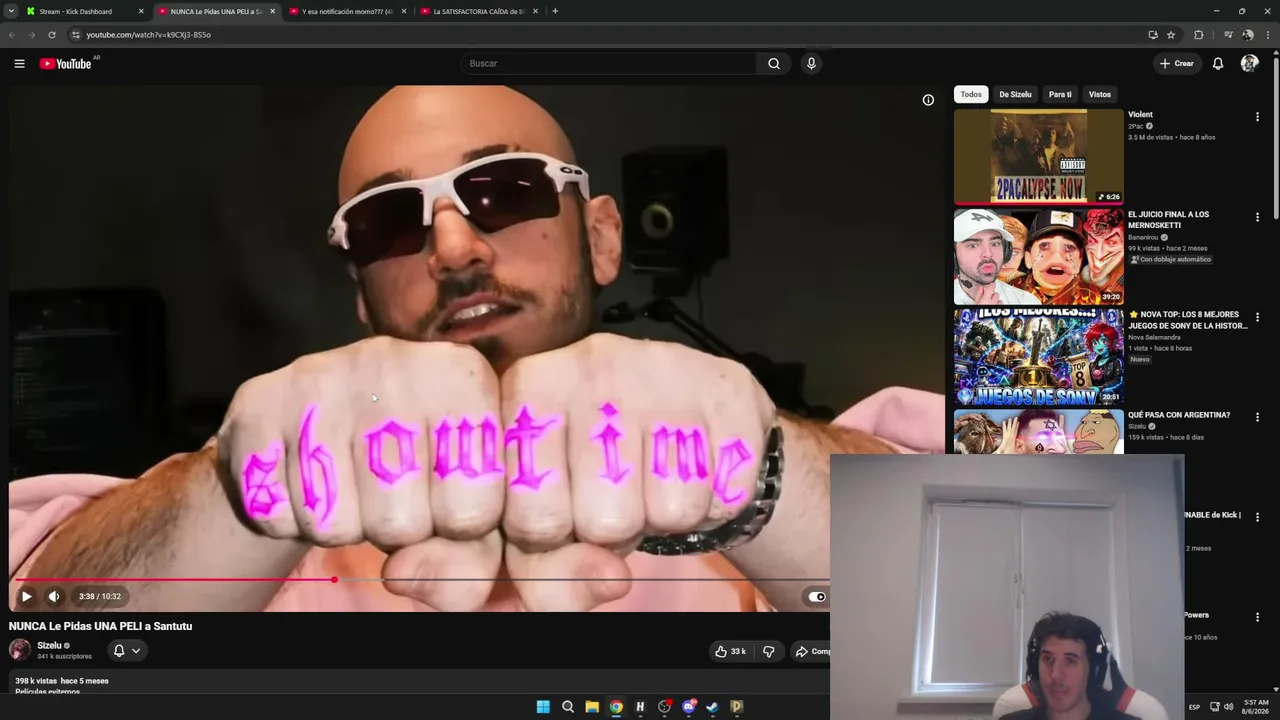Open the YouTube account avatar menu
The image size is (1280, 720).
1249,63
